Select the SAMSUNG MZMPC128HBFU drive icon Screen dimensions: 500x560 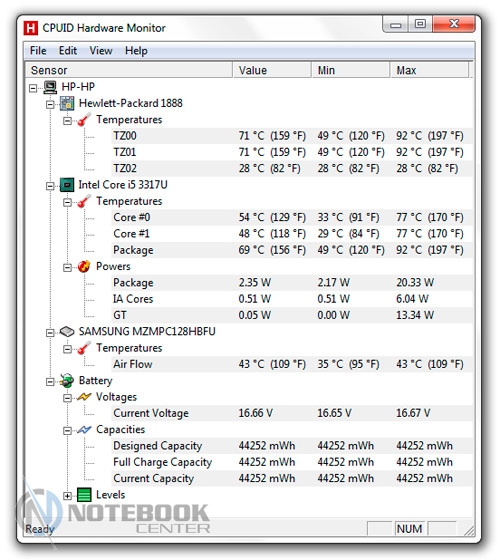pyautogui.click(x=67, y=331)
